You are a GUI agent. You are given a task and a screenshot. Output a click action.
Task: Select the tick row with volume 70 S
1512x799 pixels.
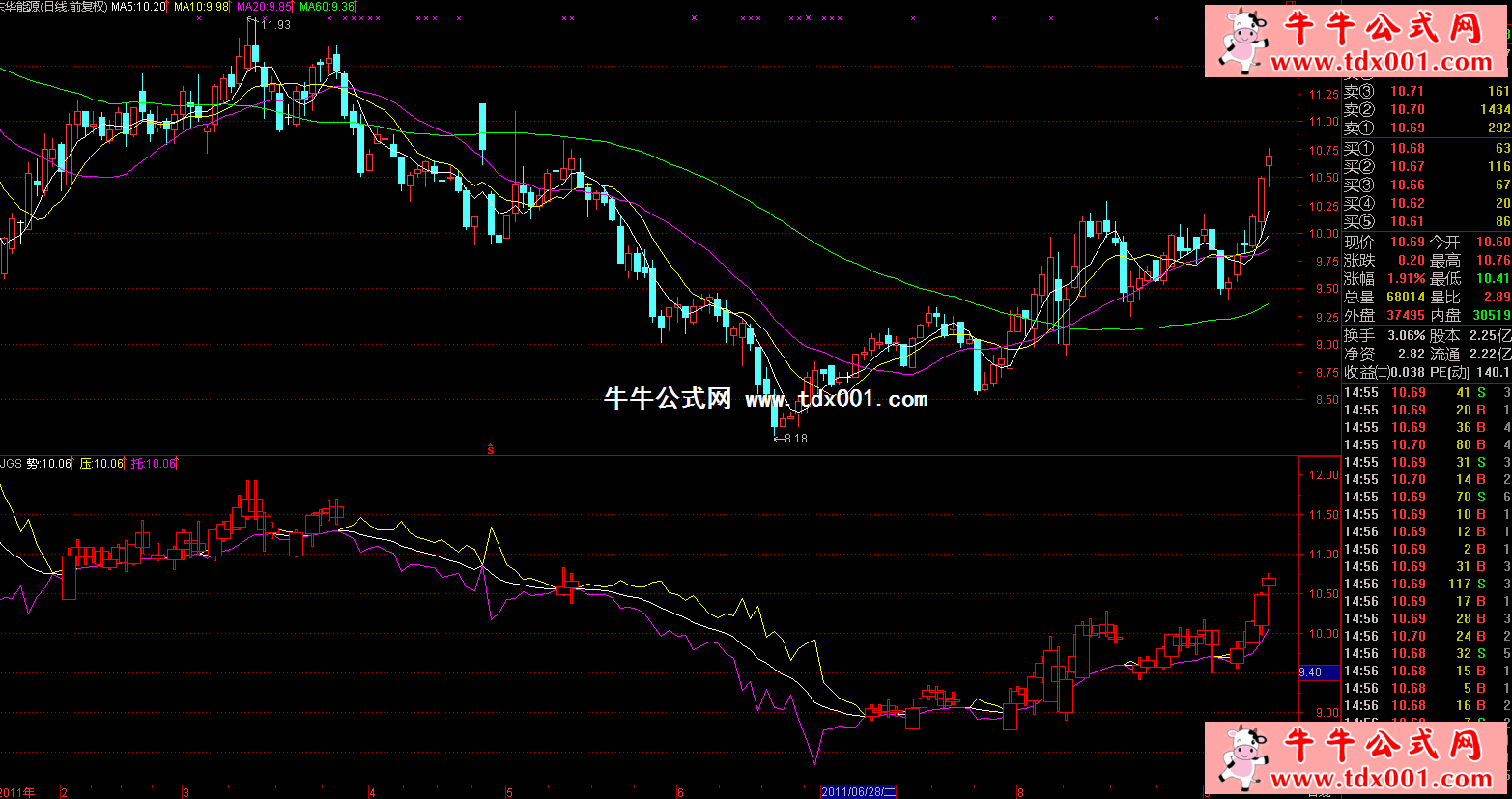tap(1427, 497)
